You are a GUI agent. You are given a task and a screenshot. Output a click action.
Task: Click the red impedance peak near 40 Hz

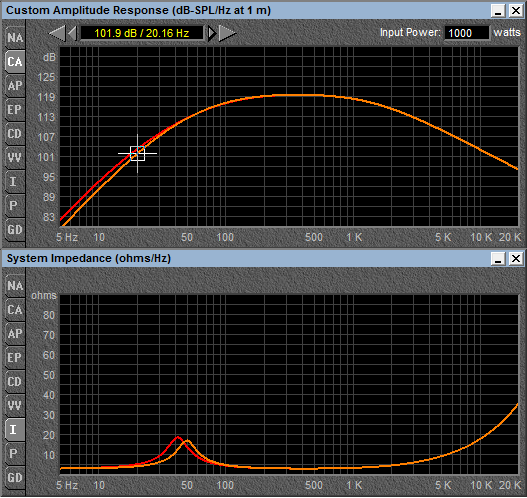coord(178,438)
